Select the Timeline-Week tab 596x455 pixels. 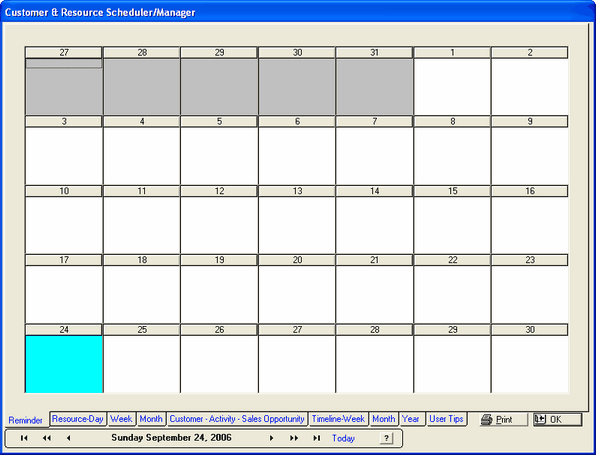click(x=338, y=419)
